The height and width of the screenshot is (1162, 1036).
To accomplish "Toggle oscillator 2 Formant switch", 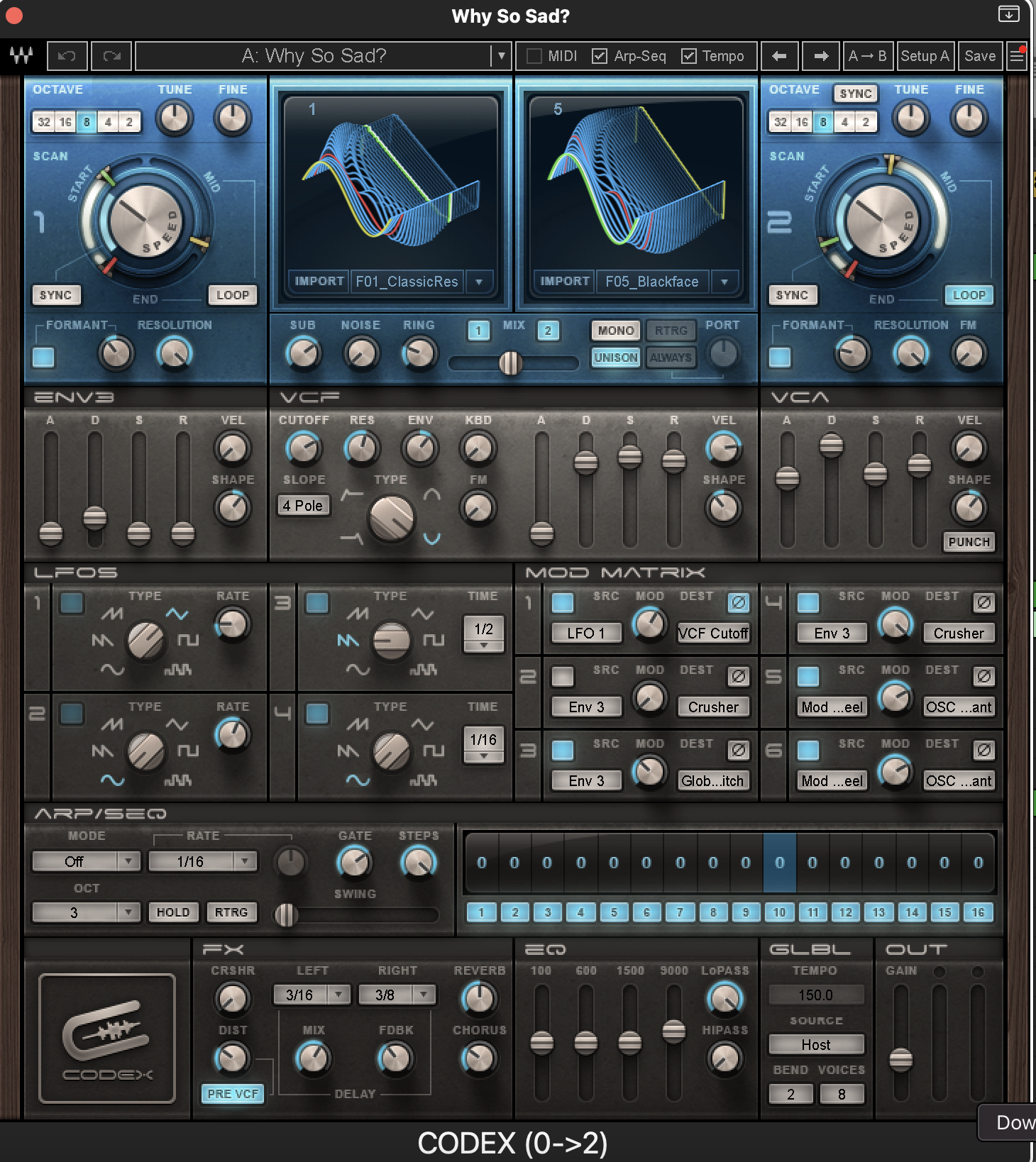I will pyautogui.click(x=780, y=357).
